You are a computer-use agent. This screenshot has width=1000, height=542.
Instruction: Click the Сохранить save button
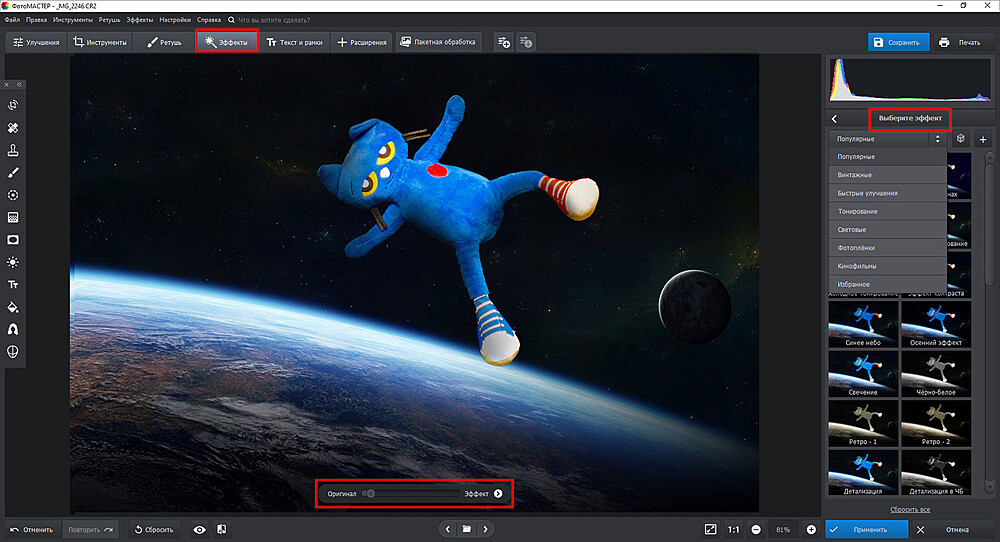(898, 42)
